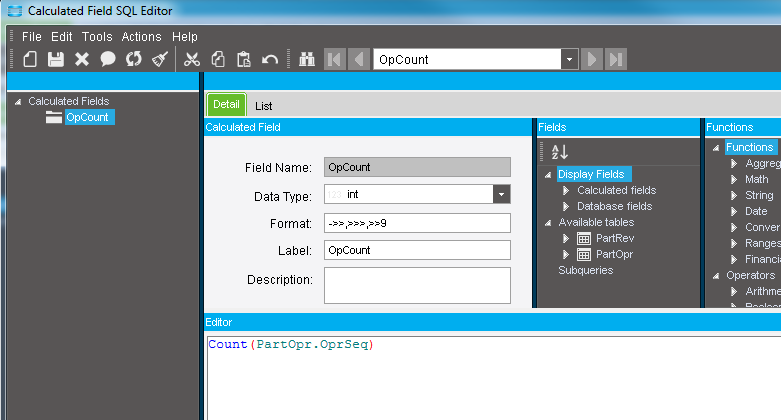Go to the previous record arrow

pyautogui.click(x=359, y=59)
